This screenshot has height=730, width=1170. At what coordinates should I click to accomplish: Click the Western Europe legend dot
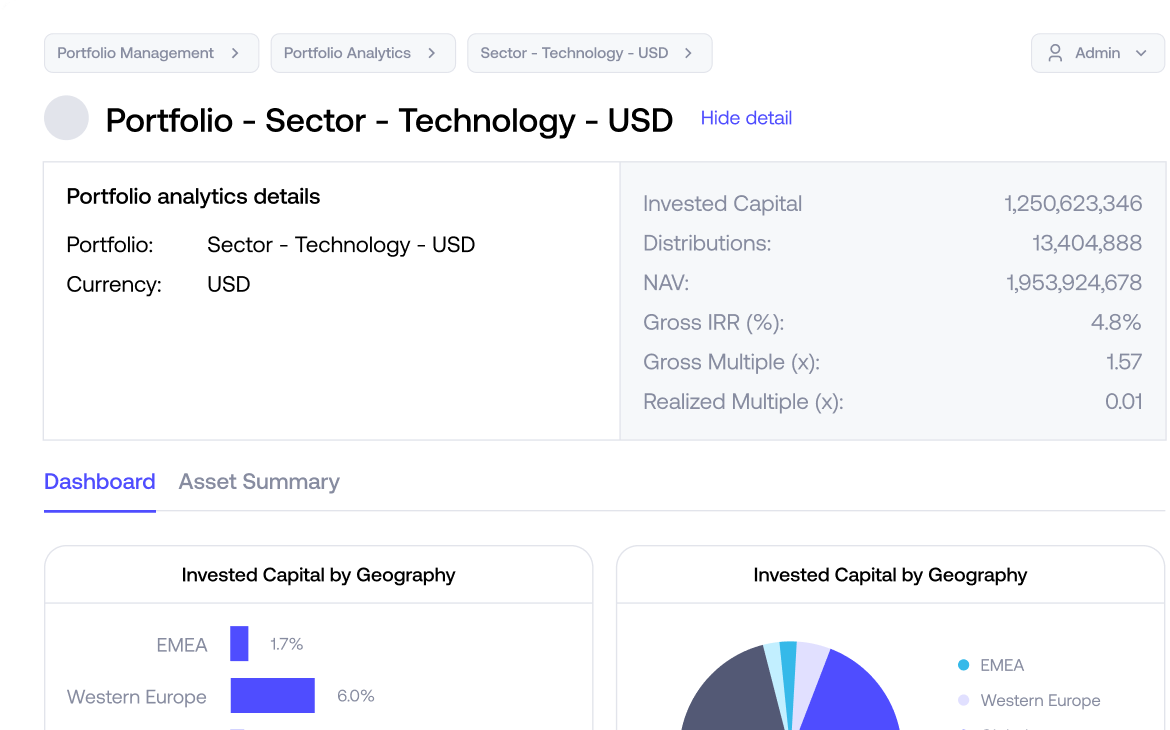(963, 700)
